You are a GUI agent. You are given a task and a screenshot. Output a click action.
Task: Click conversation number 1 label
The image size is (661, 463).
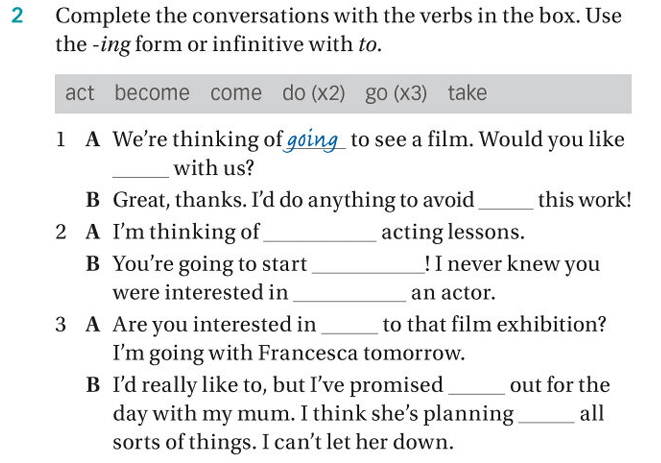[62, 141]
